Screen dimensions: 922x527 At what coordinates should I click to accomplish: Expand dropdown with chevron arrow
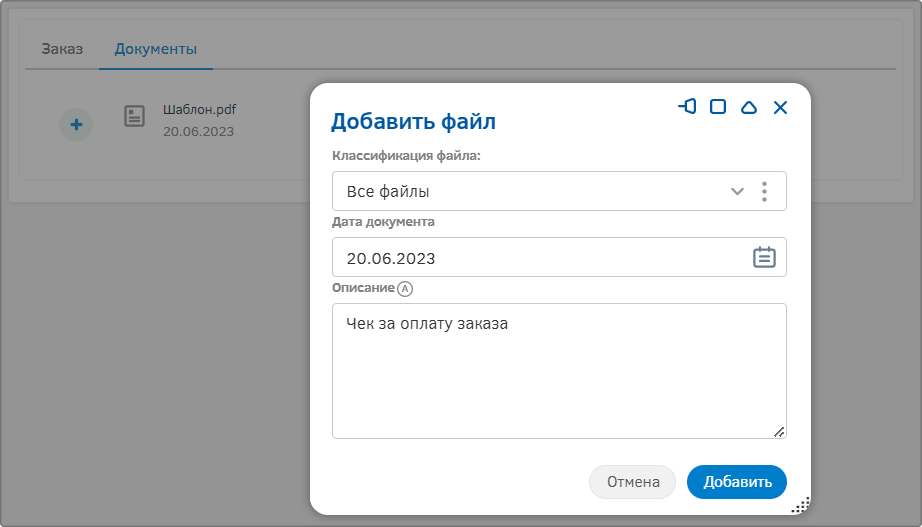tap(737, 191)
